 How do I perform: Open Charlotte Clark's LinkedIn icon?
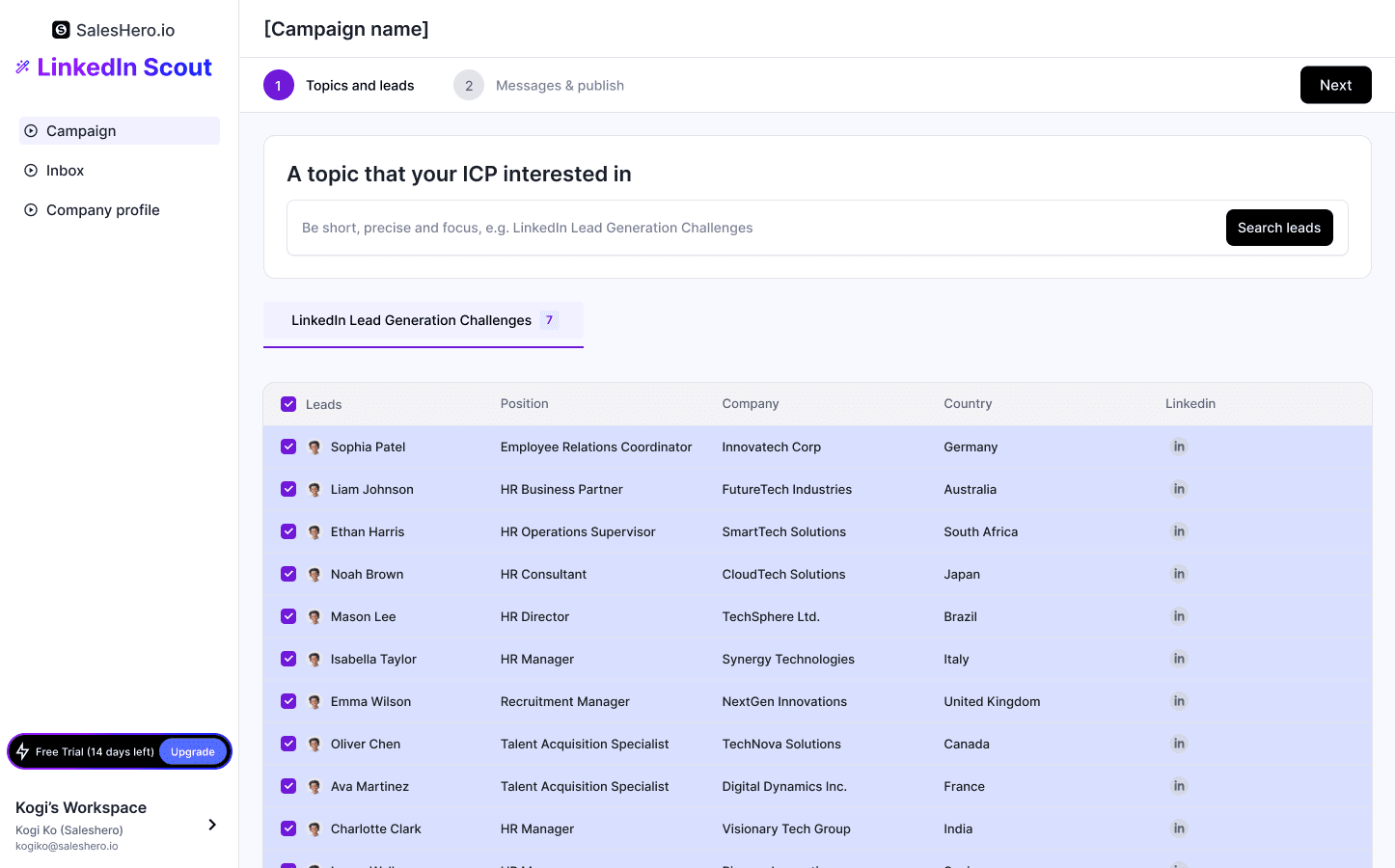coord(1179,828)
